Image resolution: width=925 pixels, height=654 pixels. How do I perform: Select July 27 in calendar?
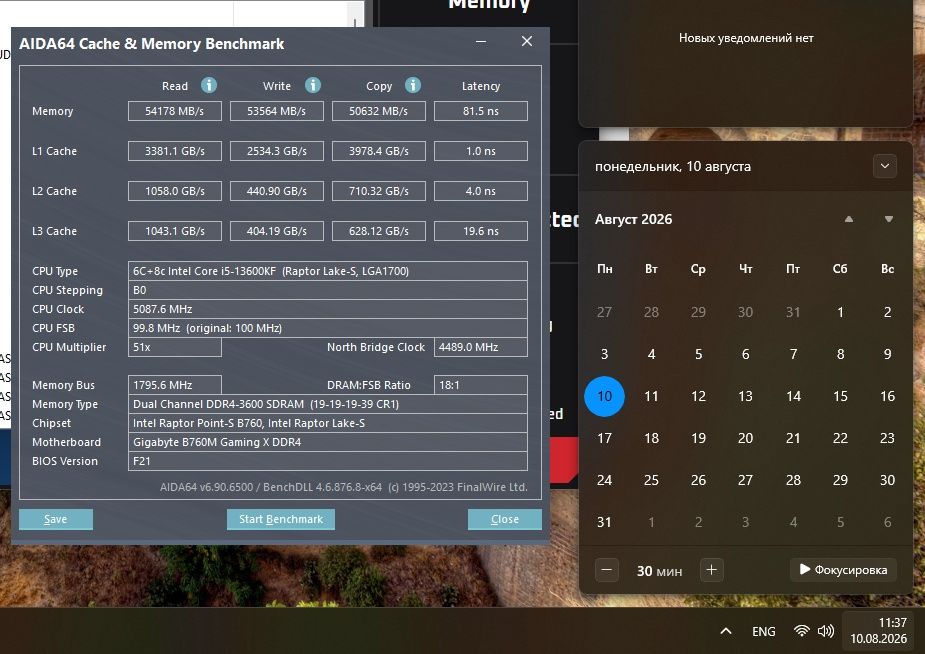[x=604, y=312]
